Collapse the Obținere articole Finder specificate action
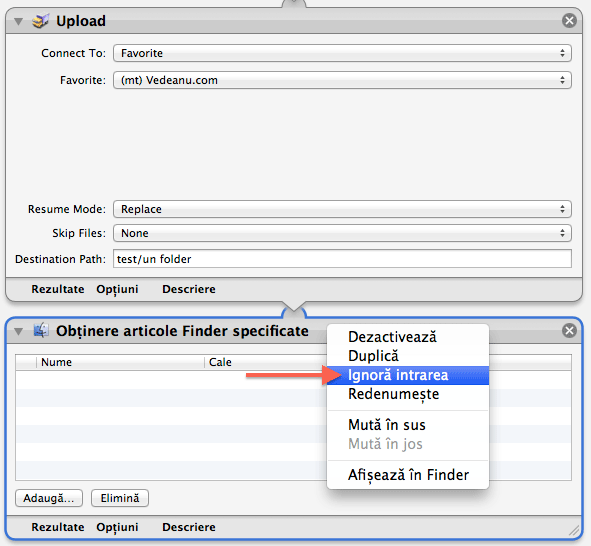 click(18, 332)
